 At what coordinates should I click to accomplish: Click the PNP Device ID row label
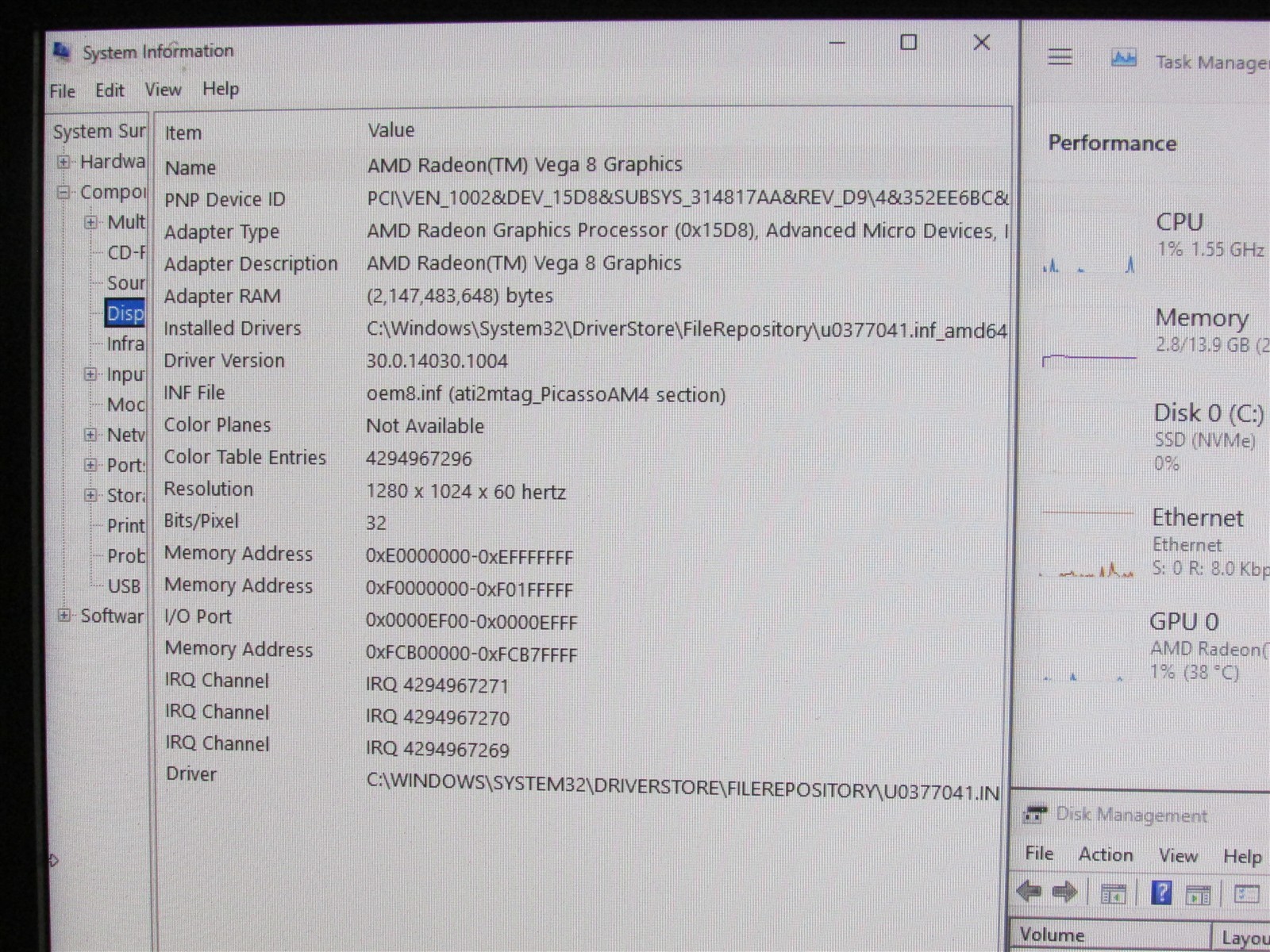pos(225,200)
